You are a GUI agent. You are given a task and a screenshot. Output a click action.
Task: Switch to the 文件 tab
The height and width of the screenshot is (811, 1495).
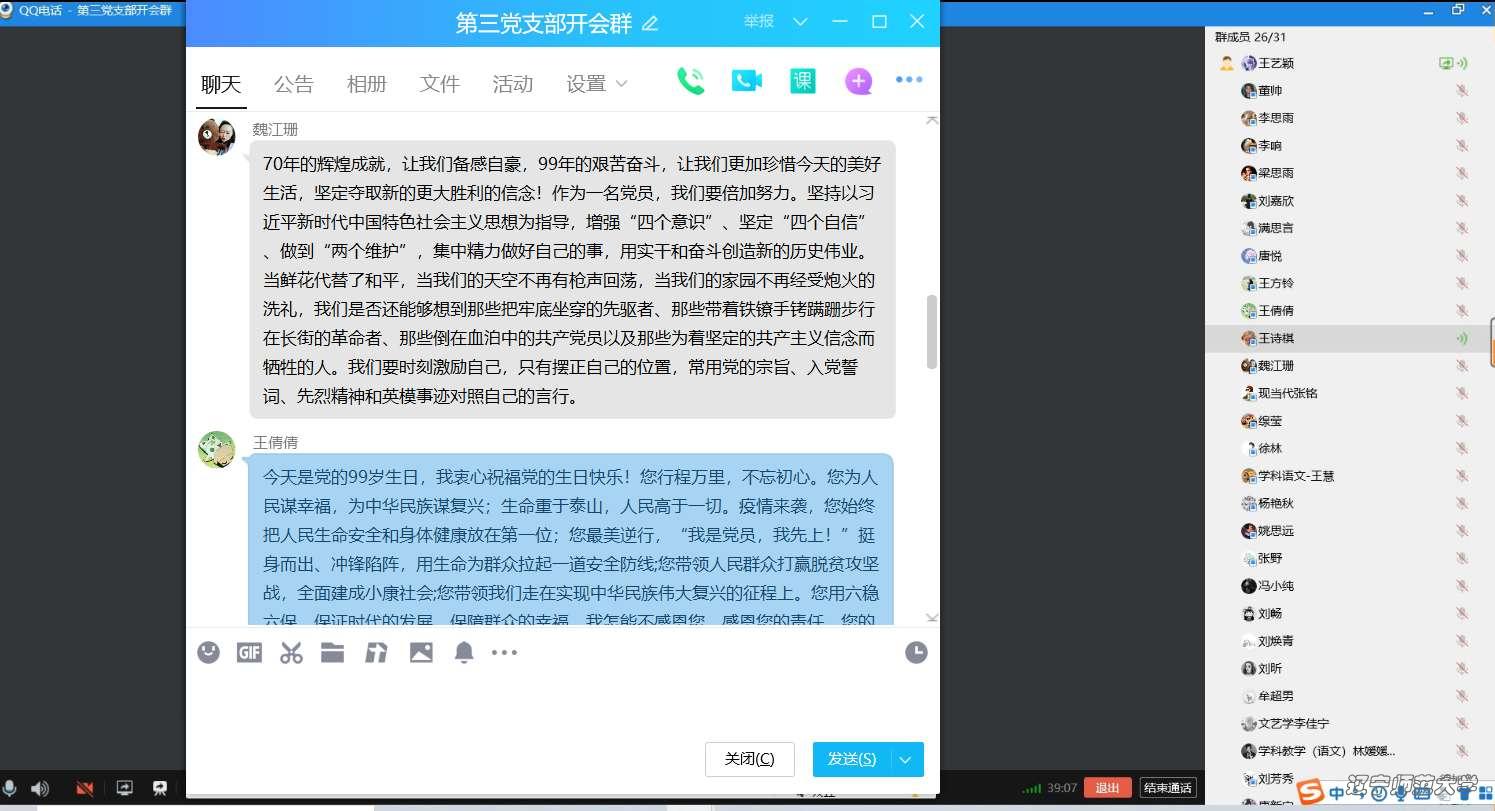(x=439, y=84)
